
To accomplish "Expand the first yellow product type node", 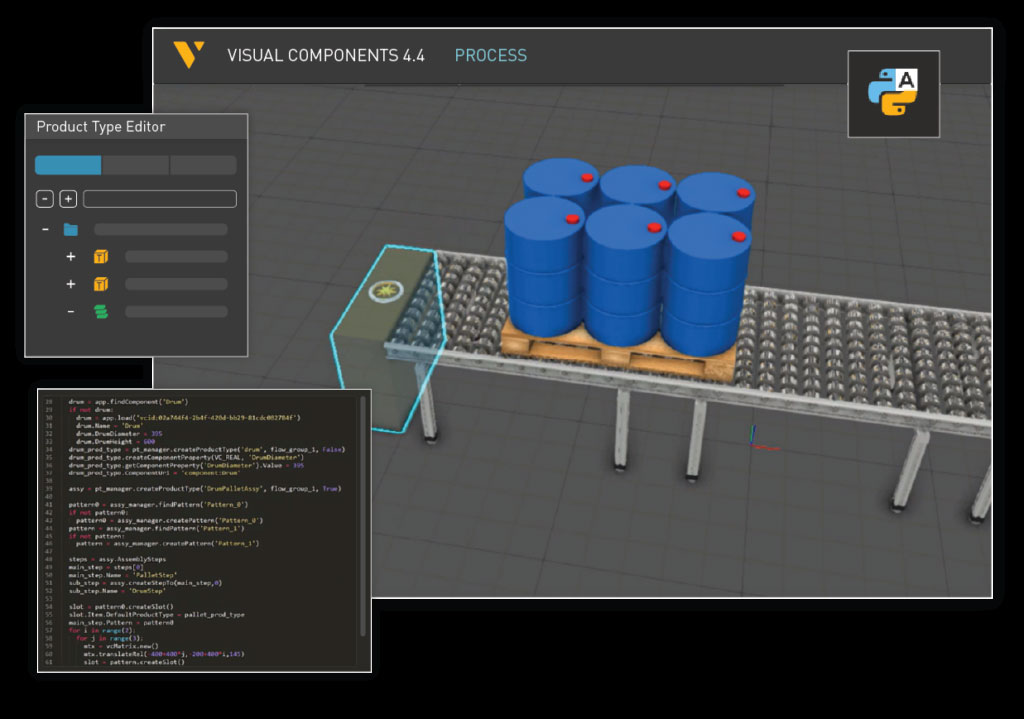I will pyautogui.click(x=71, y=257).
